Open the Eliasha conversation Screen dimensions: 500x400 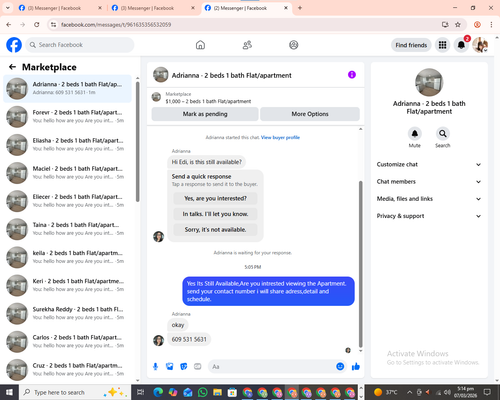pyautogui.click(x=67, y=145)
